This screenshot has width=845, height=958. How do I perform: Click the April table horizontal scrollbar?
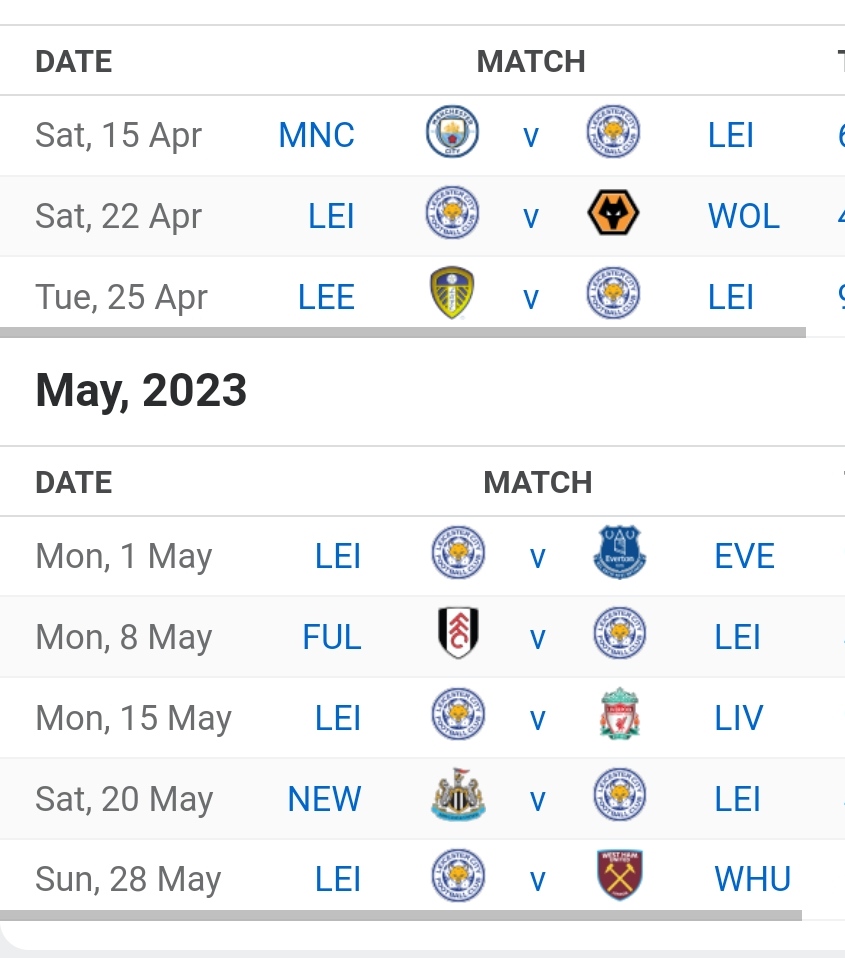point(402,332)
